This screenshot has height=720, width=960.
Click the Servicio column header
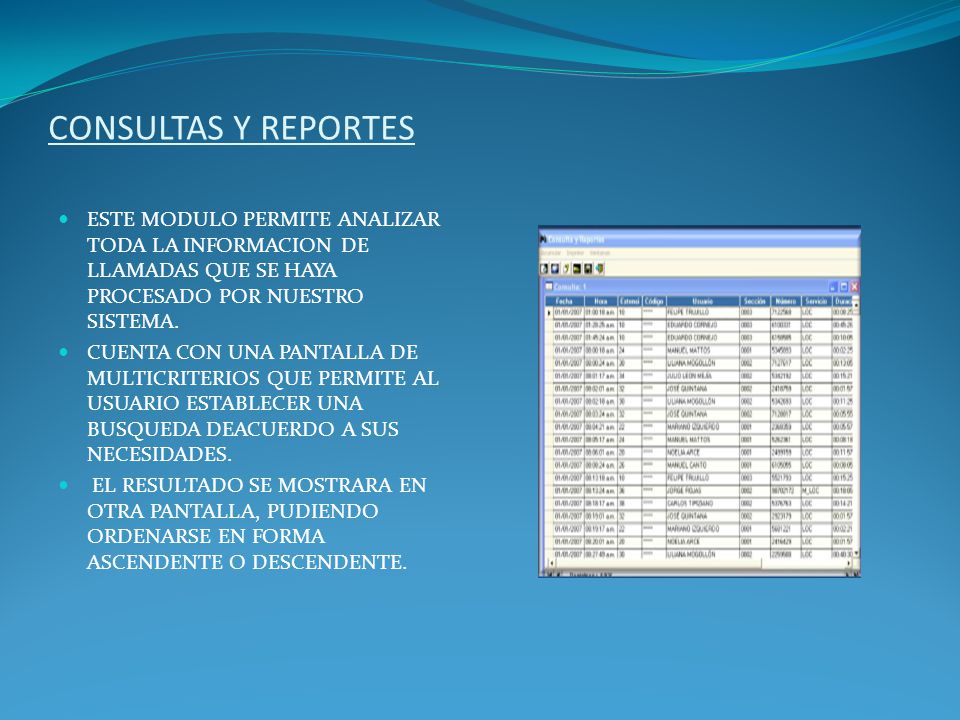817,301
